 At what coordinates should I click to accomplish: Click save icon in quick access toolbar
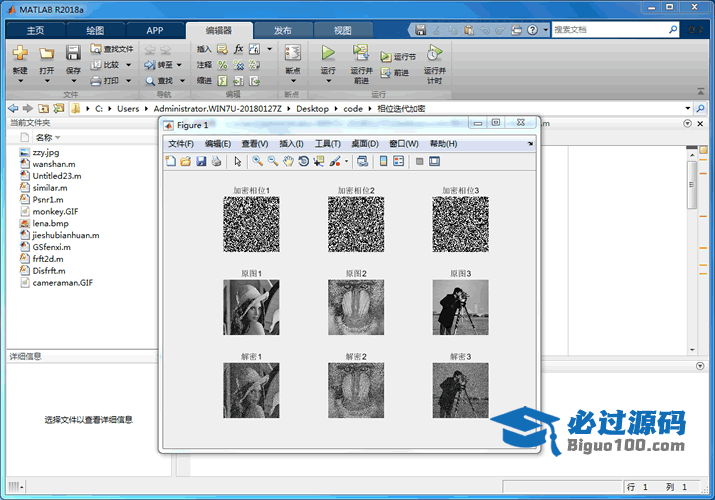420,30
